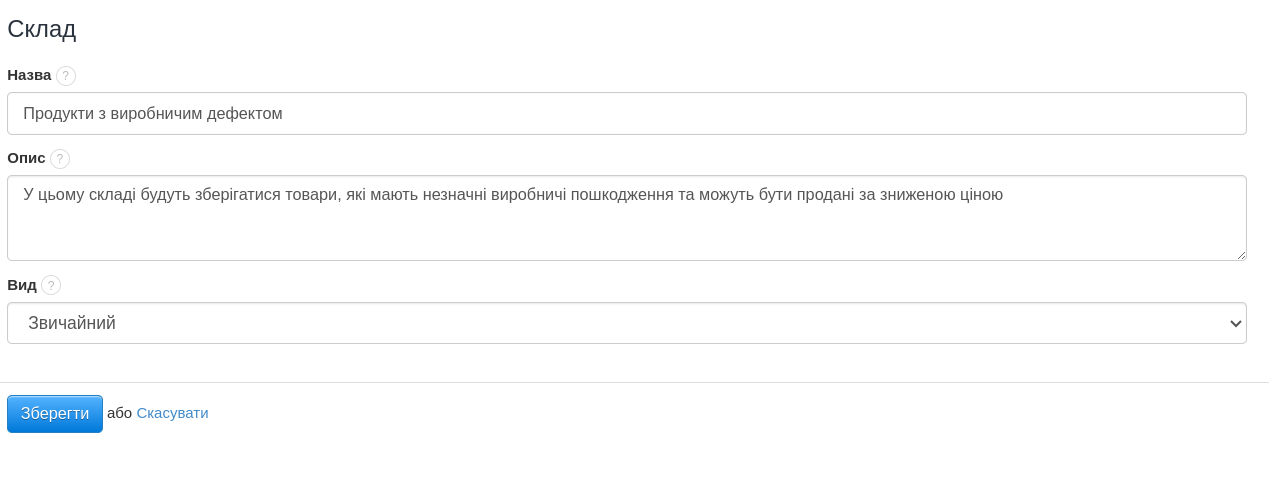Click the help icon beside Назва
The height and width of the screenshot is (494, 1269).
point(66,76)
